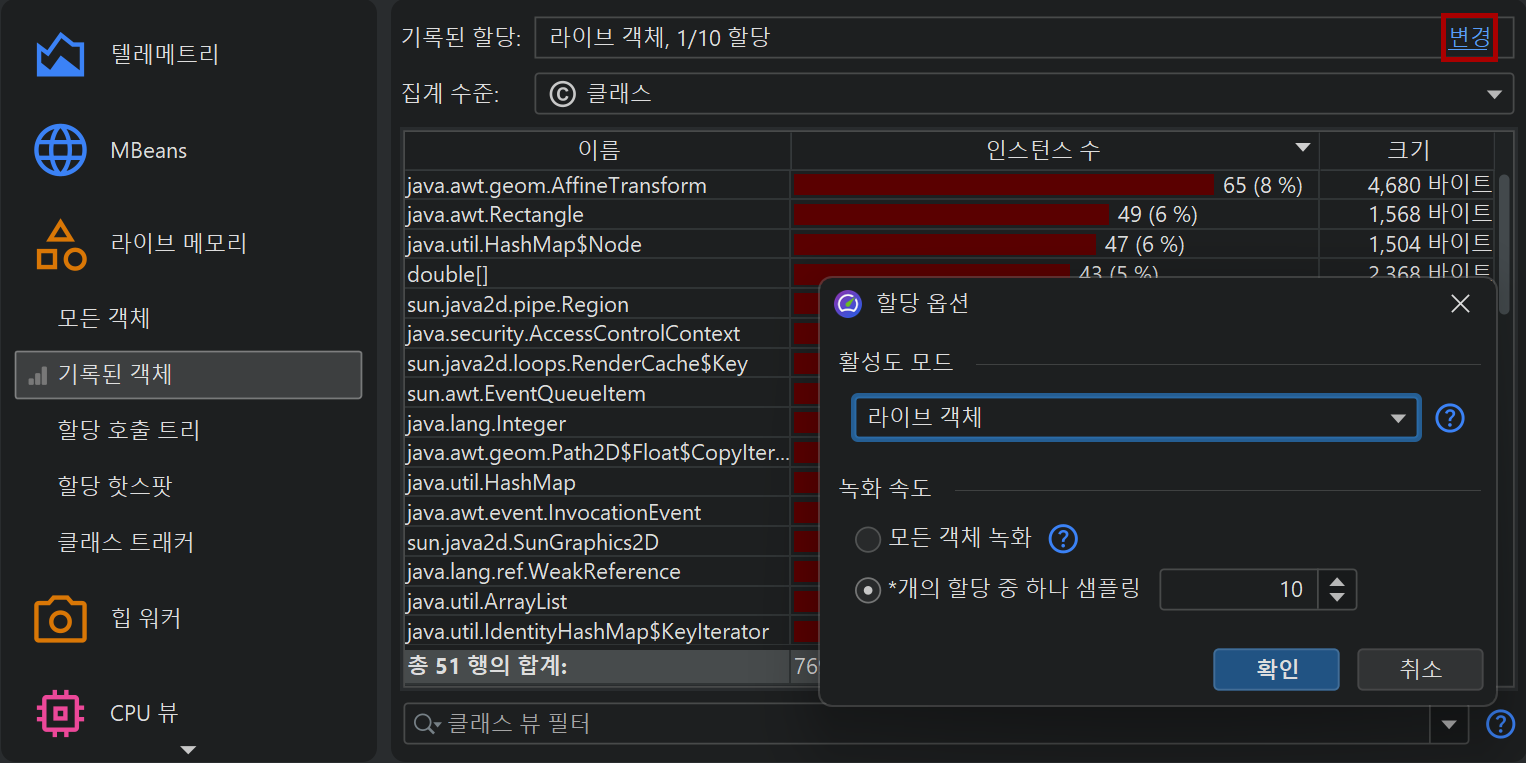This screenshot has width=1526, height=763.
Task: Select row java.security.AccessControlContext
Action: pos(598,334)
